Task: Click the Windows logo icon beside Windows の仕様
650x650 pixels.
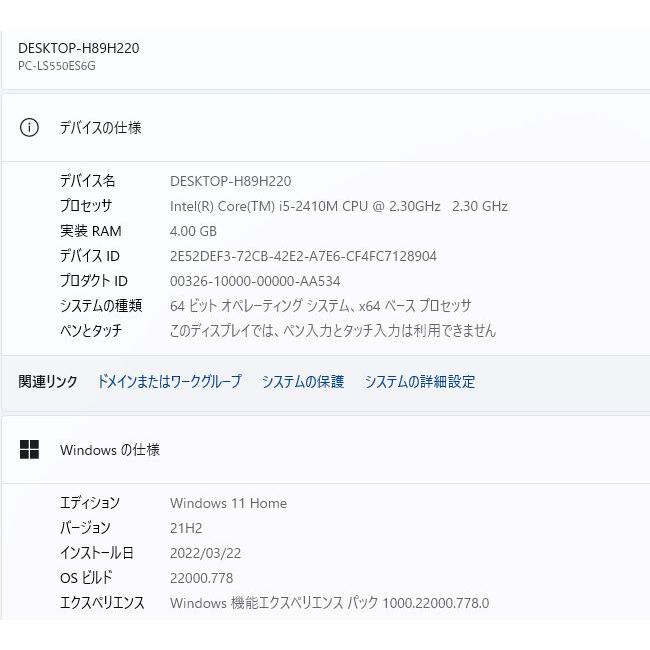Action: click(x=30, y=450)
